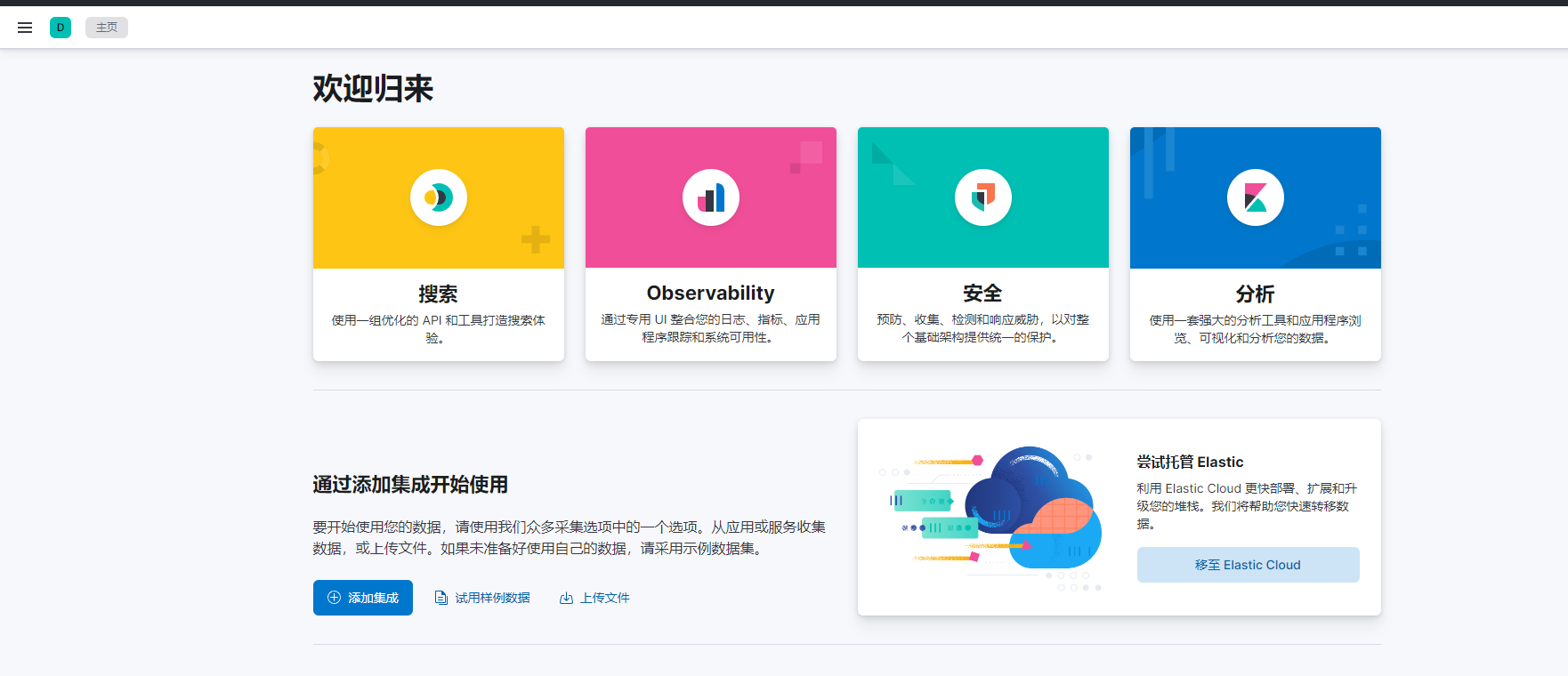Click the document icon beside 试用样例数据
The width and height of the screenshot is (1568, 676).
tap(440, 598)
